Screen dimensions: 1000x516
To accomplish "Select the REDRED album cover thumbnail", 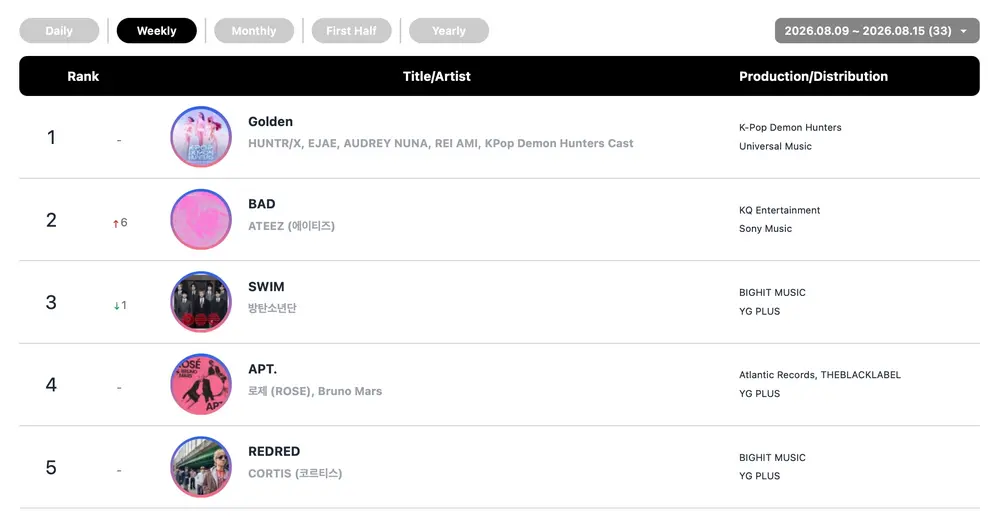I will point(201,467).
